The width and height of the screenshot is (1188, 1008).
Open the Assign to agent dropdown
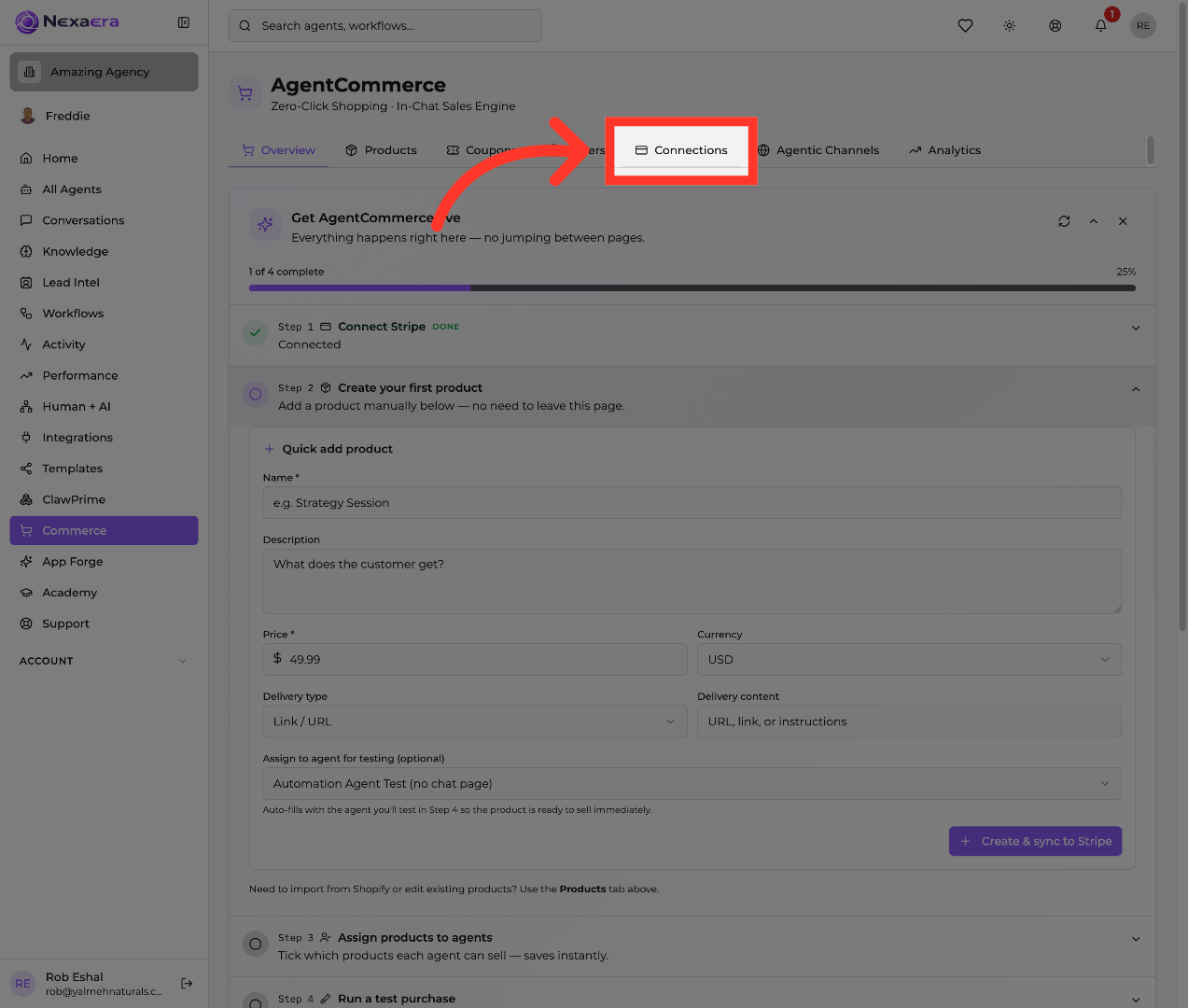692,784
